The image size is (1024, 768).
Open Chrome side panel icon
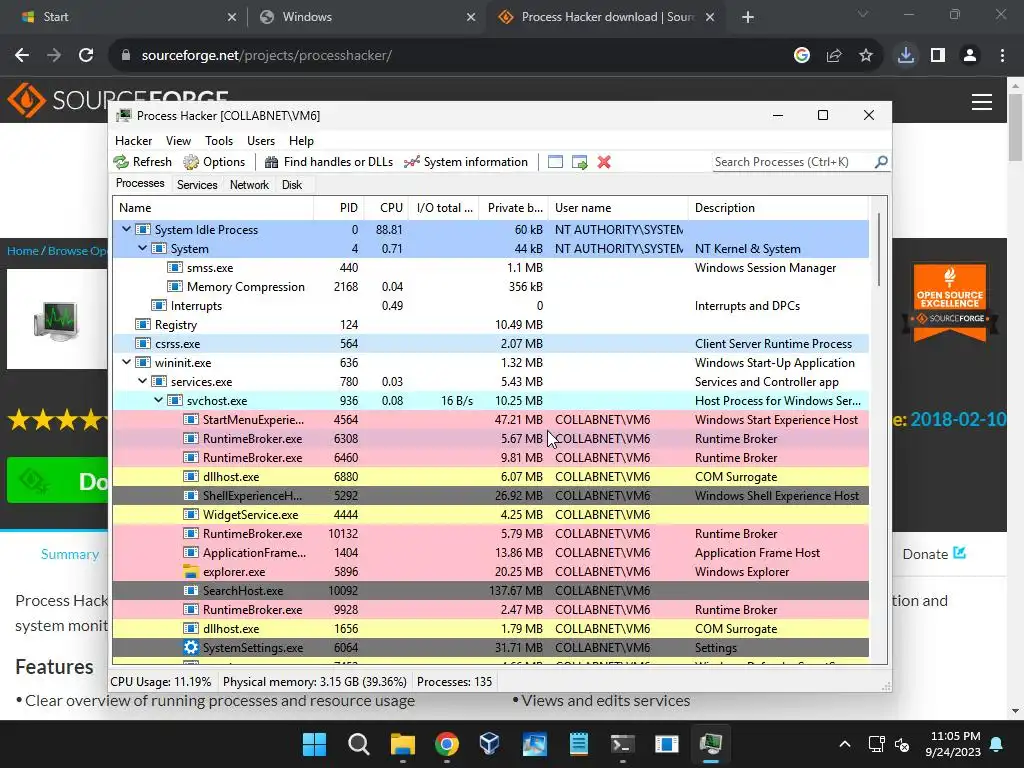(x=938, y=56)
